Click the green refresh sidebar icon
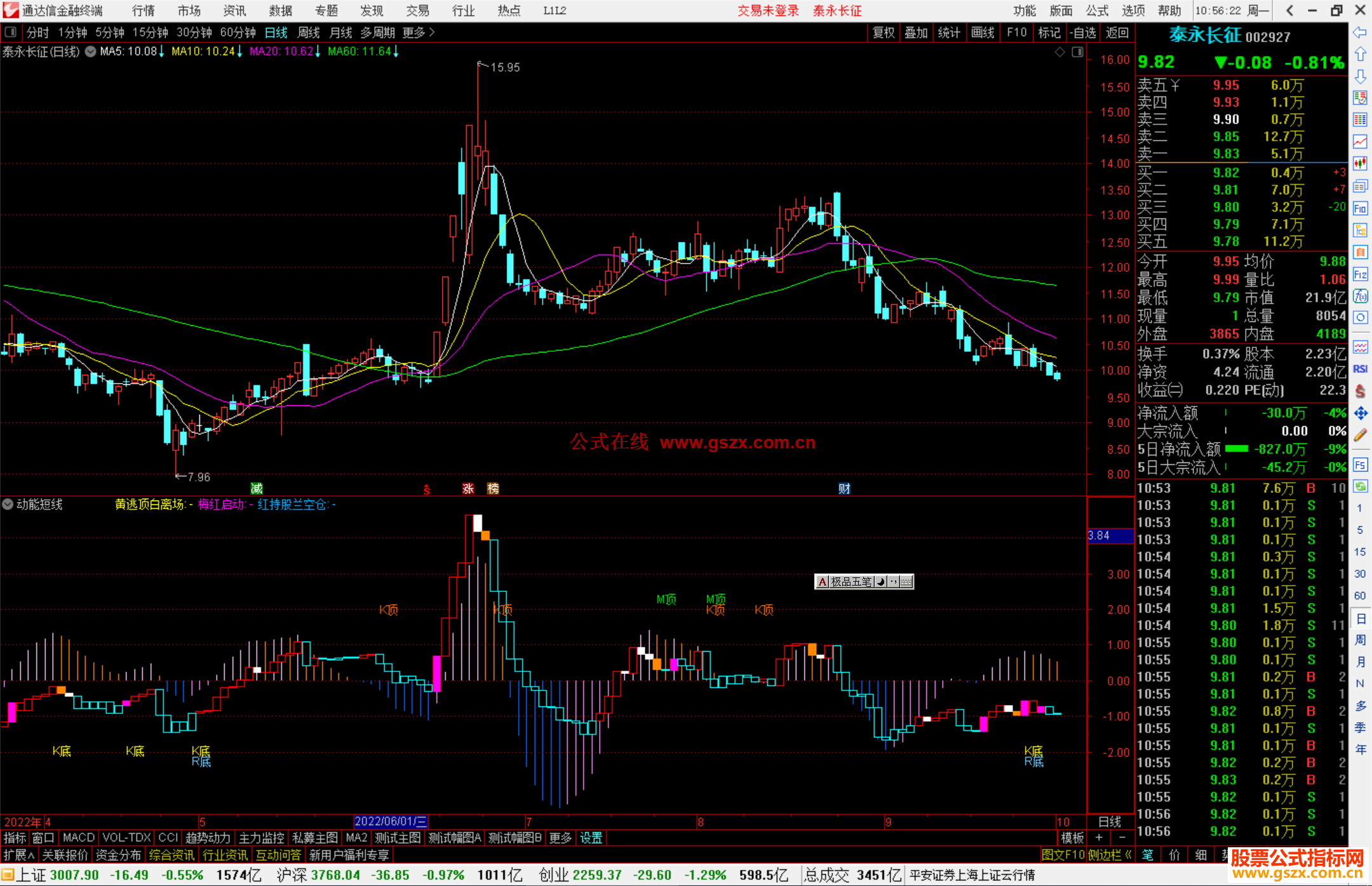Image resolution: width=1372 pixels, height=886 pixels. pos(1360,487)
